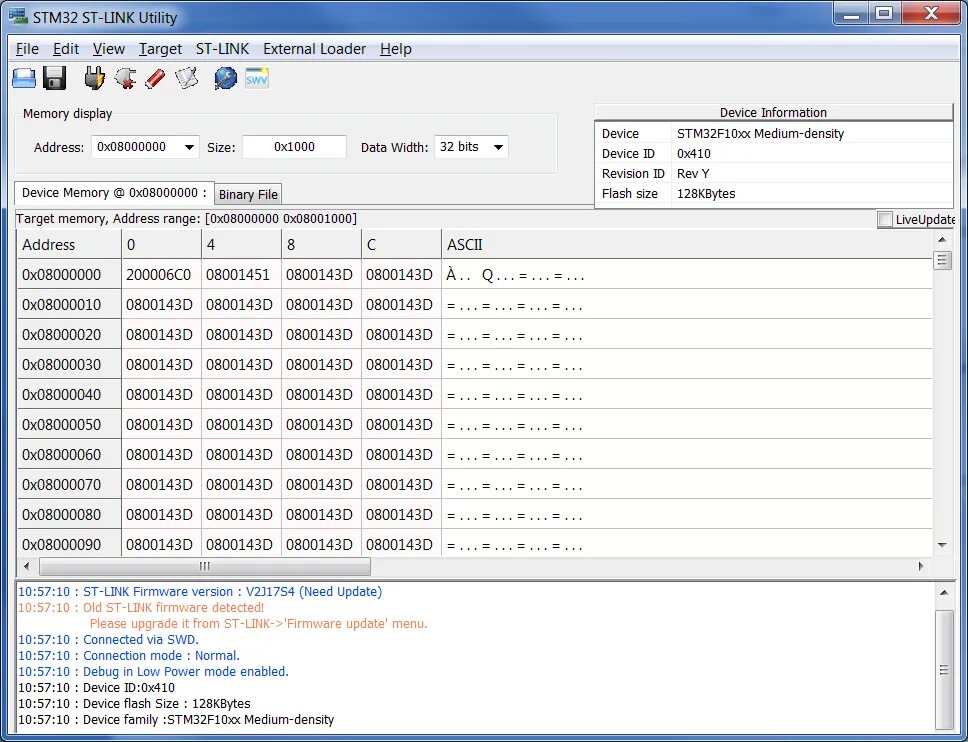Enable the LiveUpdate checkbox
The height and width of the screenshot is (742, 968).
tap(885, 219)
